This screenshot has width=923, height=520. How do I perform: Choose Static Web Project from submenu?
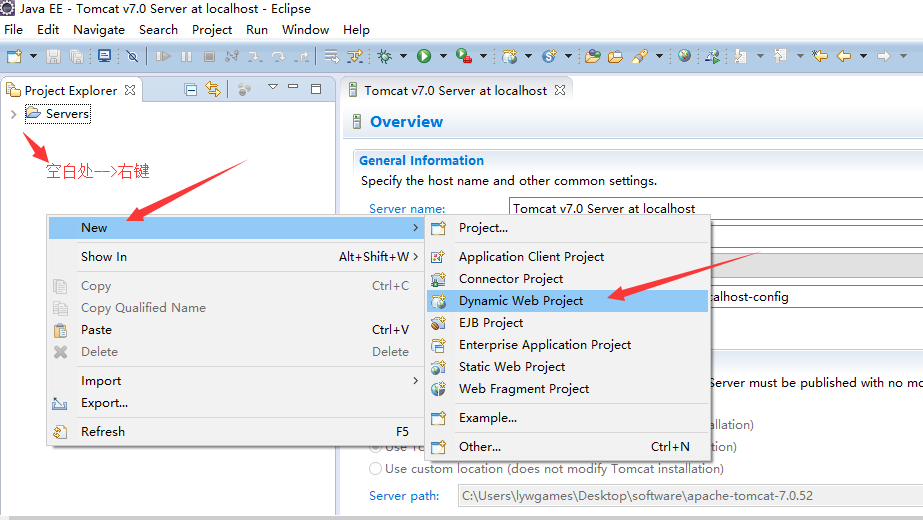pos(567,367)
